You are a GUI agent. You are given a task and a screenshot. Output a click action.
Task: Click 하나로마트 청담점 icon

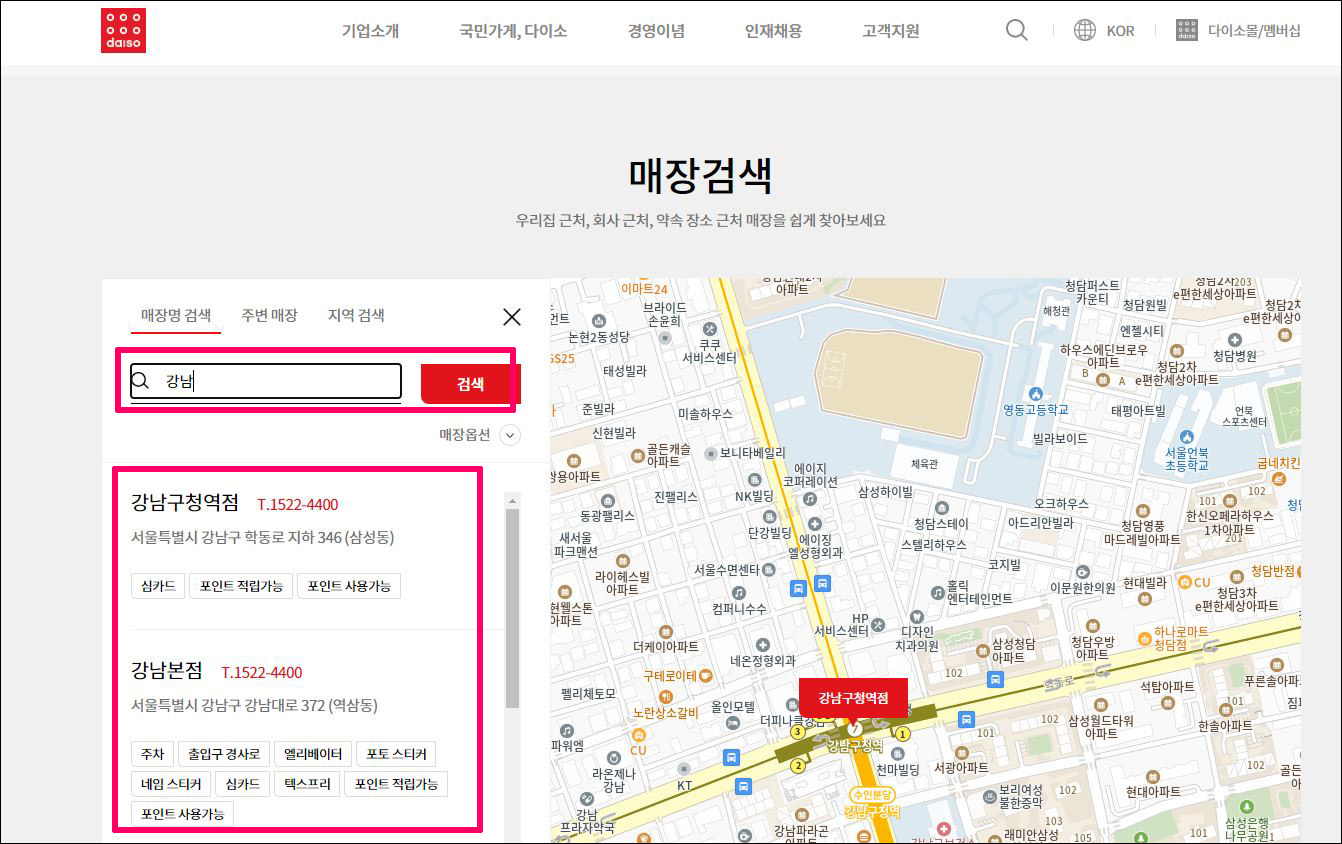point(1144,638)
